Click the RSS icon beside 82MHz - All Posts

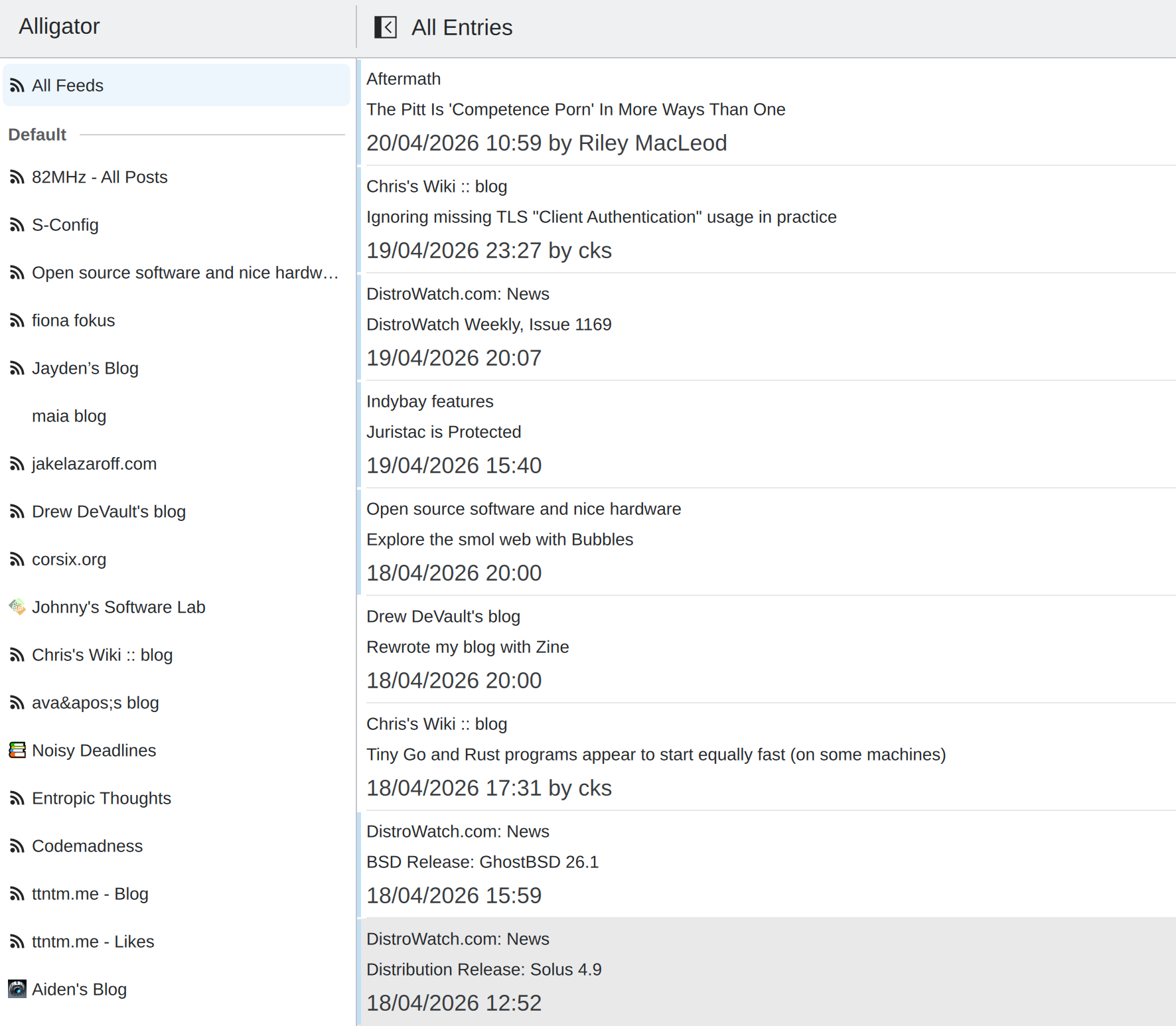tap(17, 177)
